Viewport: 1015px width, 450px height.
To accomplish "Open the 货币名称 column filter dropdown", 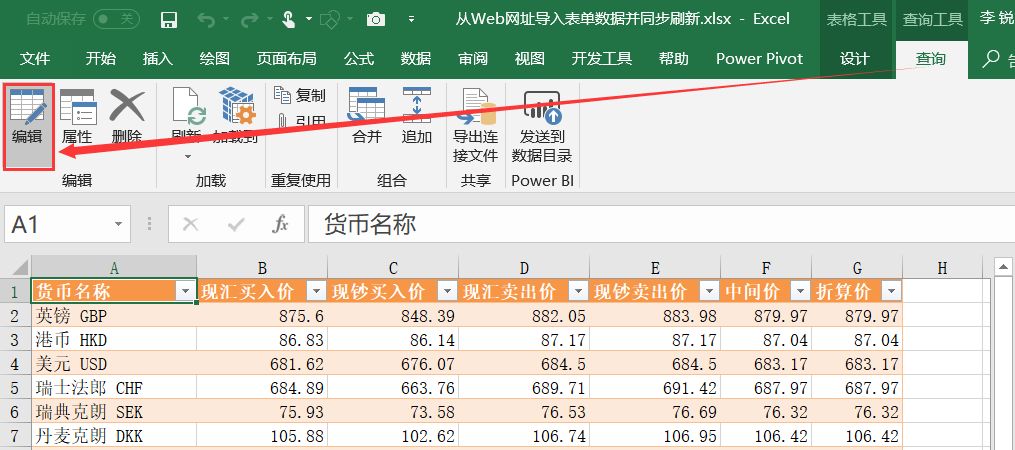I will [x=186, y=292].
